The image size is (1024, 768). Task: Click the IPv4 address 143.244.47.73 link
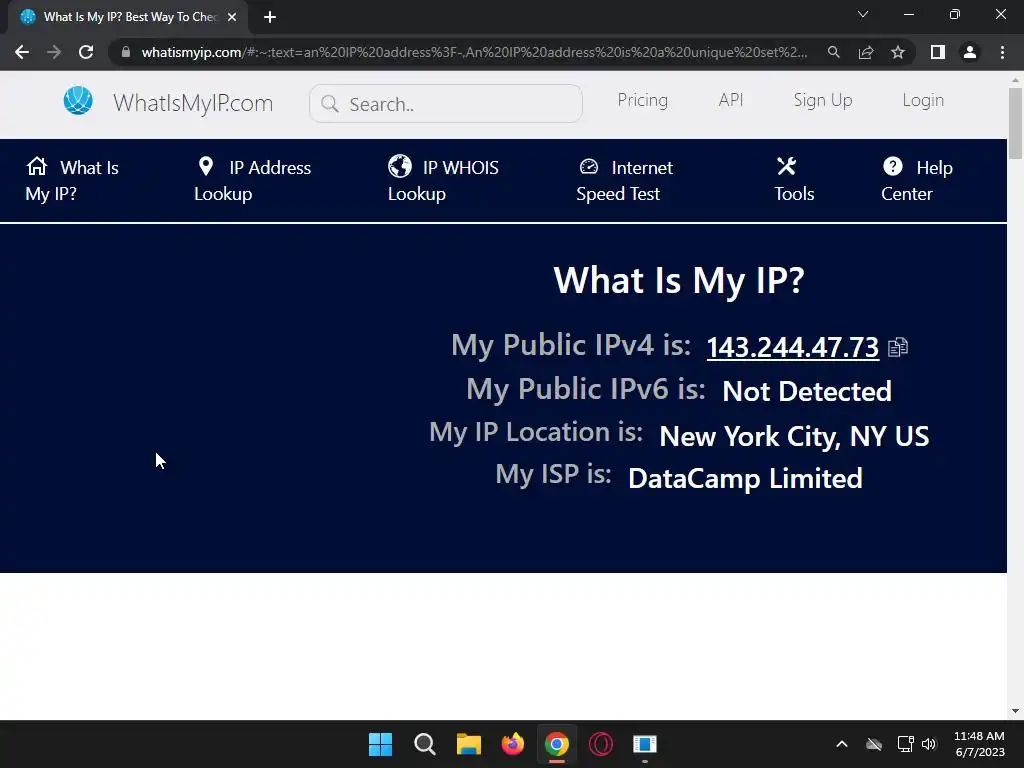(x=792, y=347)
